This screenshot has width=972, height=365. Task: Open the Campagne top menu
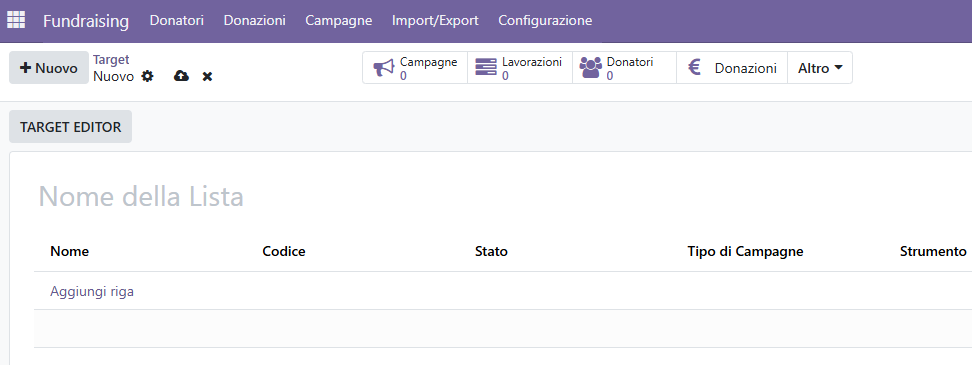pos(338,20)
